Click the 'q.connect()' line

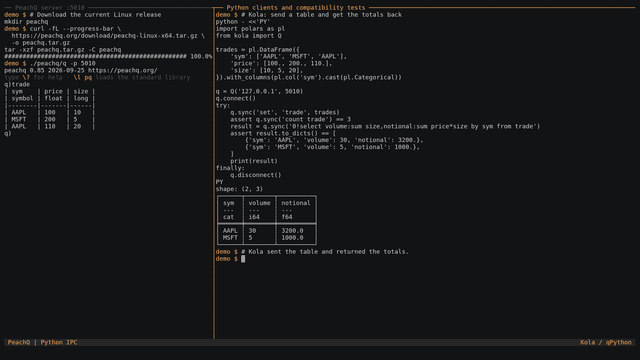(x=236, y=98)
